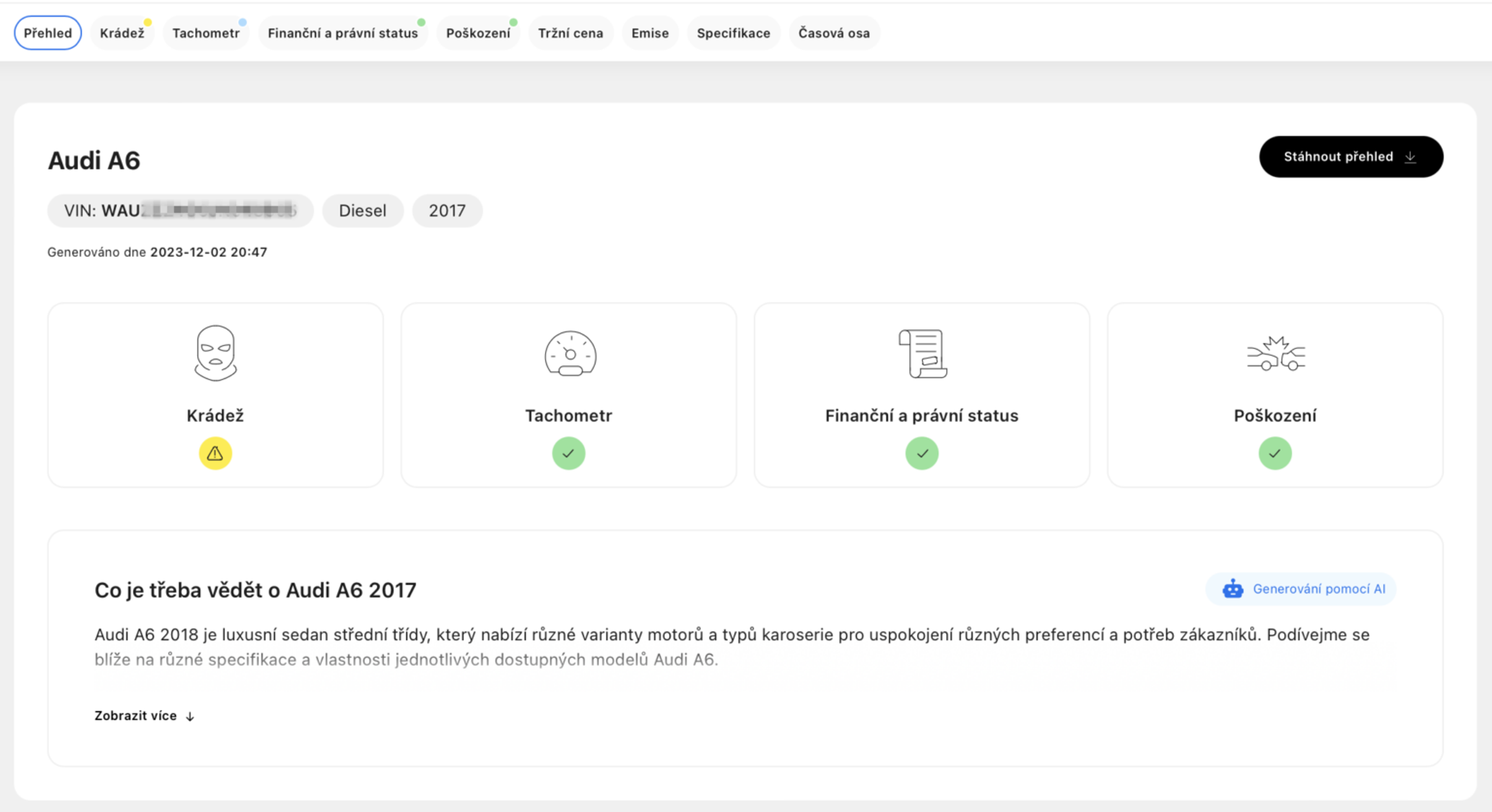Viewport: 1492px width, 812px height.
Task: Download the report with Stáhnout přehled
Action: pos(1351,157)
